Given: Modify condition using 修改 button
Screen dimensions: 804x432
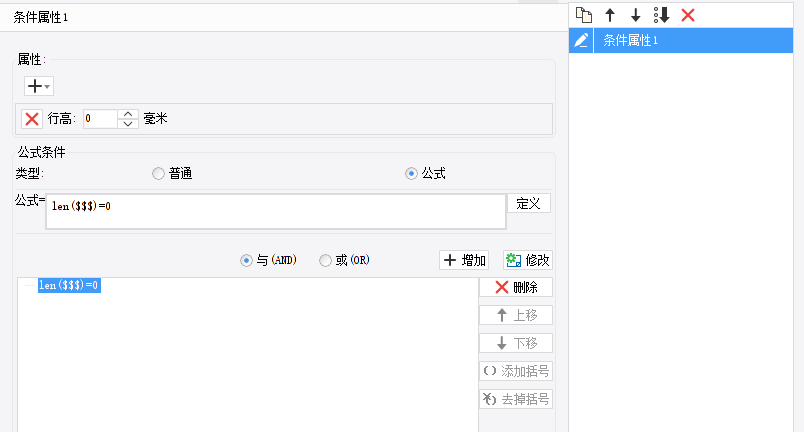Looking at the screenshot, I should [528, 260].
